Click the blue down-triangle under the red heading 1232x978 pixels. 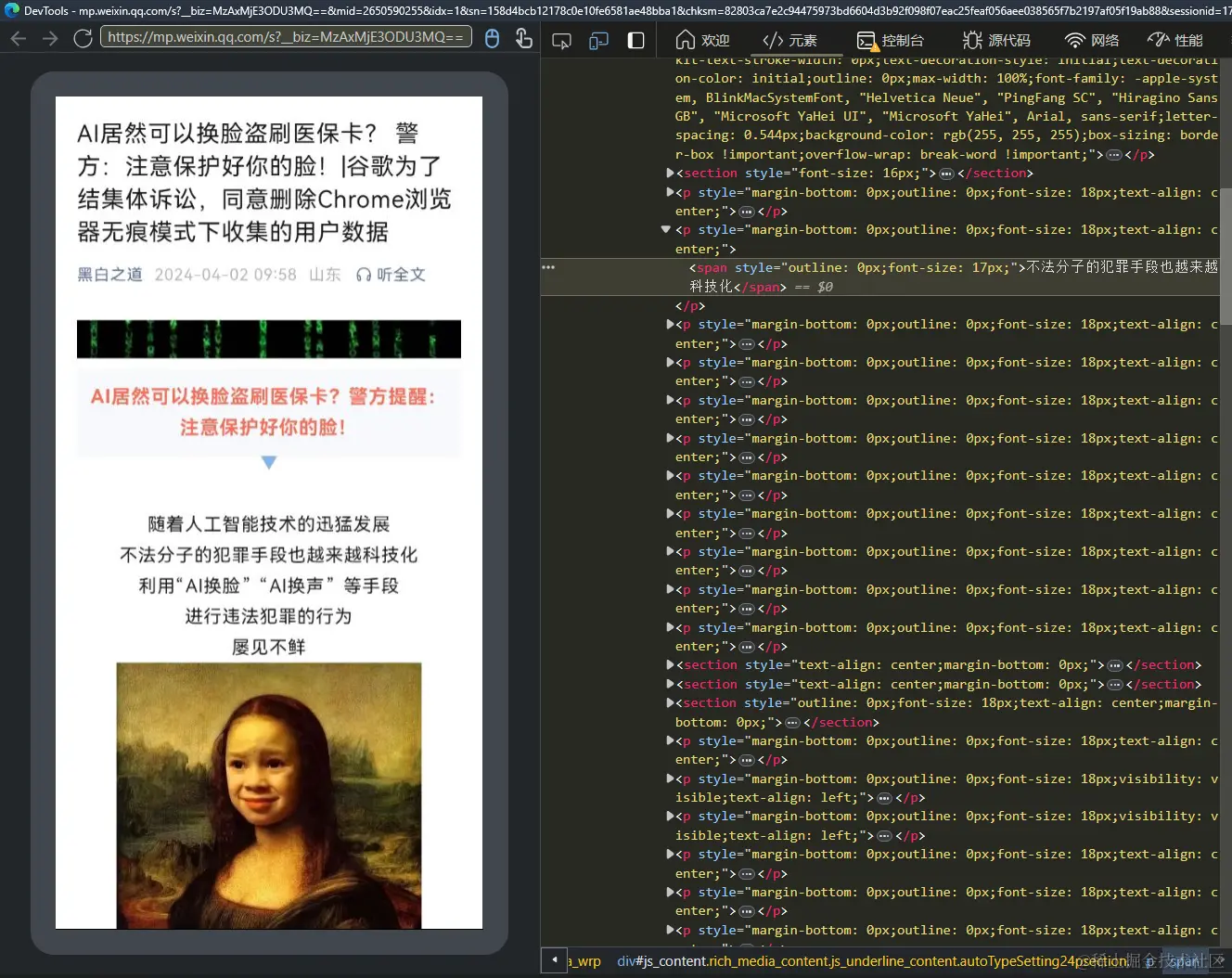click(269, 462)
